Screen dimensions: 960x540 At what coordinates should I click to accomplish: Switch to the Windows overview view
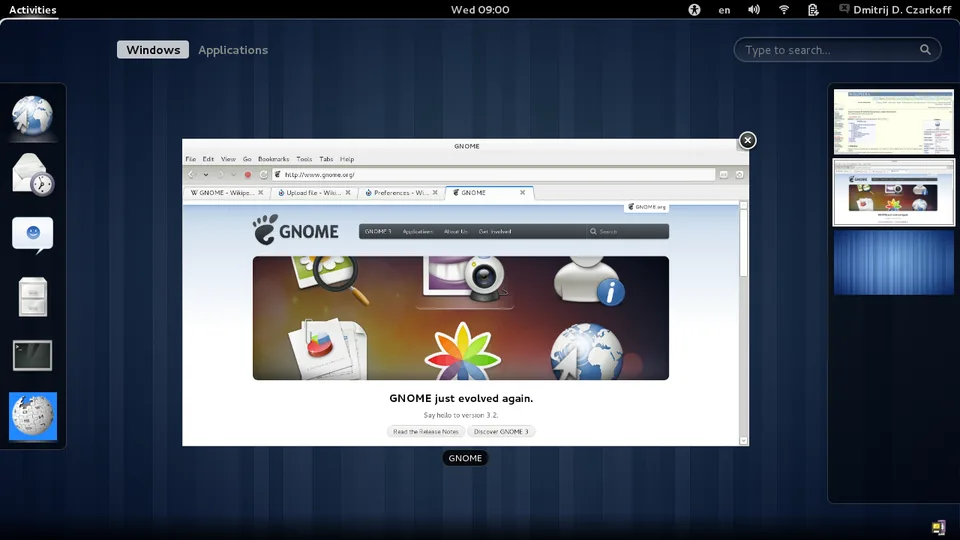[153, 50]
